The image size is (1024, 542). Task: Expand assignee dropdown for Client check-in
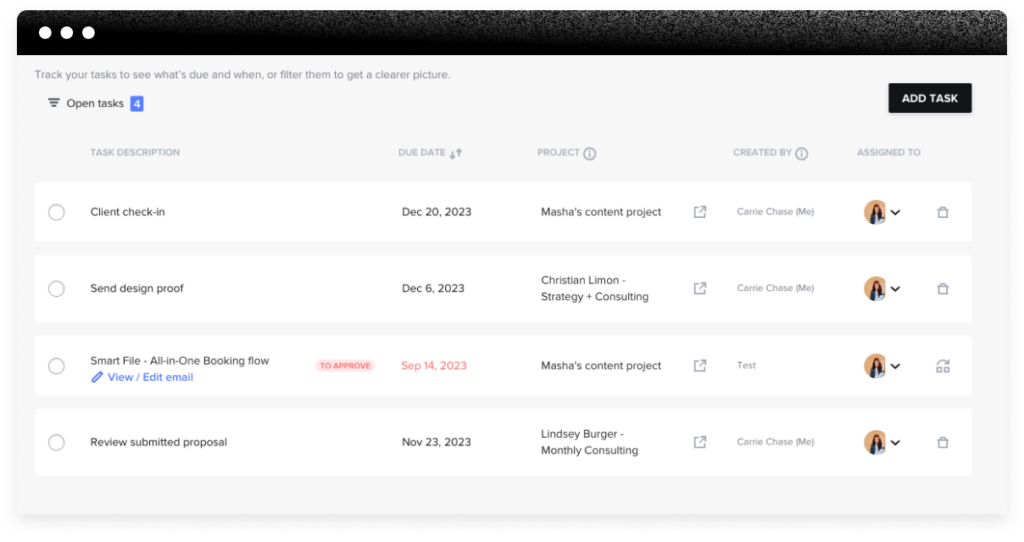coord(895,212)
